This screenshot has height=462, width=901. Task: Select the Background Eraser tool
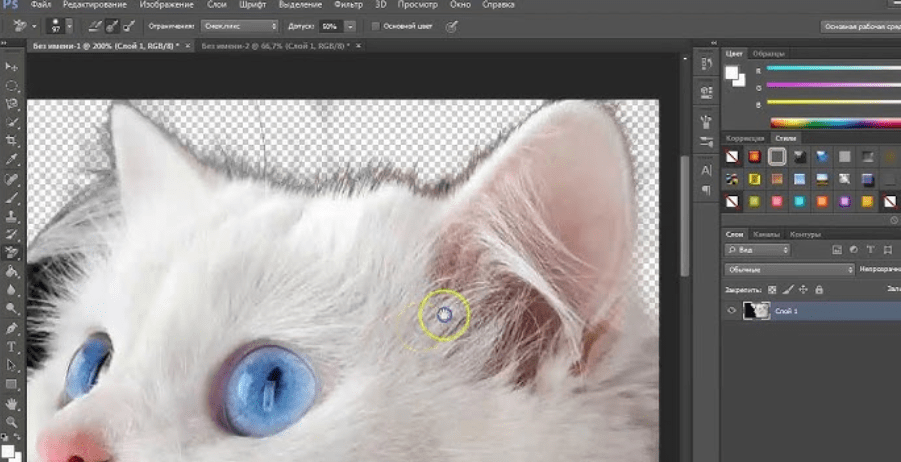(11, 253)
